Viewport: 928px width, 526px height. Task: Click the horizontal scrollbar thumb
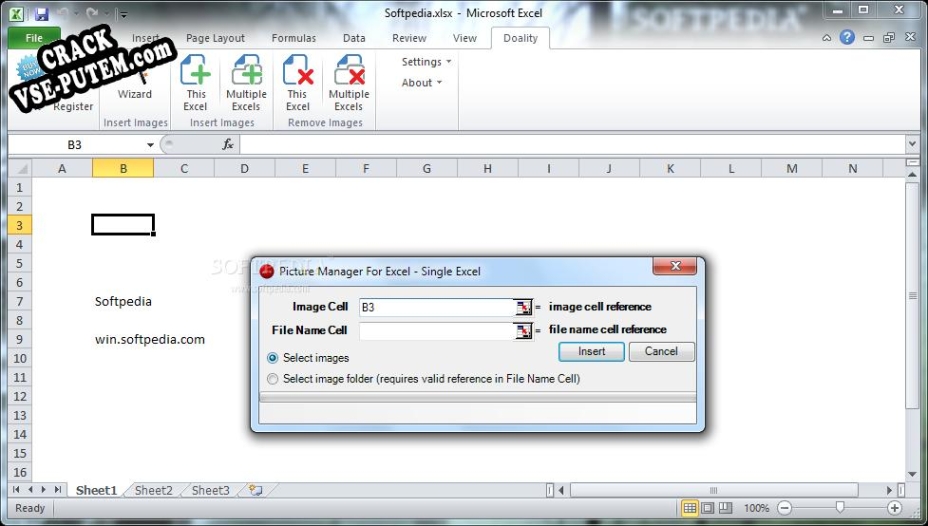click(x=714, y=490)
